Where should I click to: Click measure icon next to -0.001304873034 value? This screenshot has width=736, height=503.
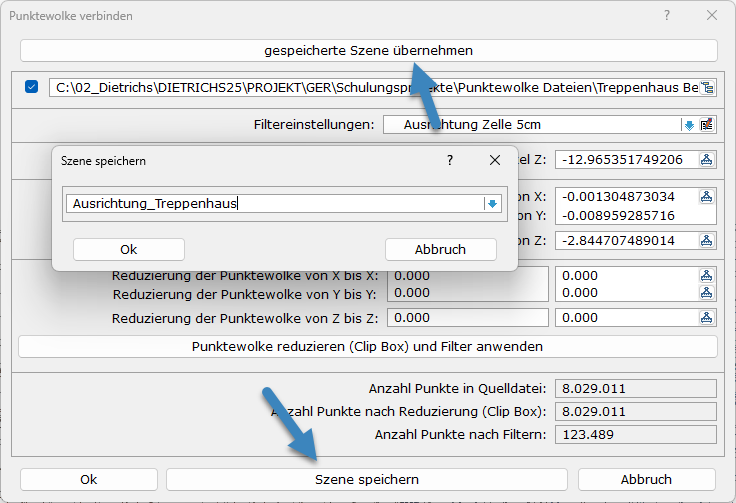[707, 196]
